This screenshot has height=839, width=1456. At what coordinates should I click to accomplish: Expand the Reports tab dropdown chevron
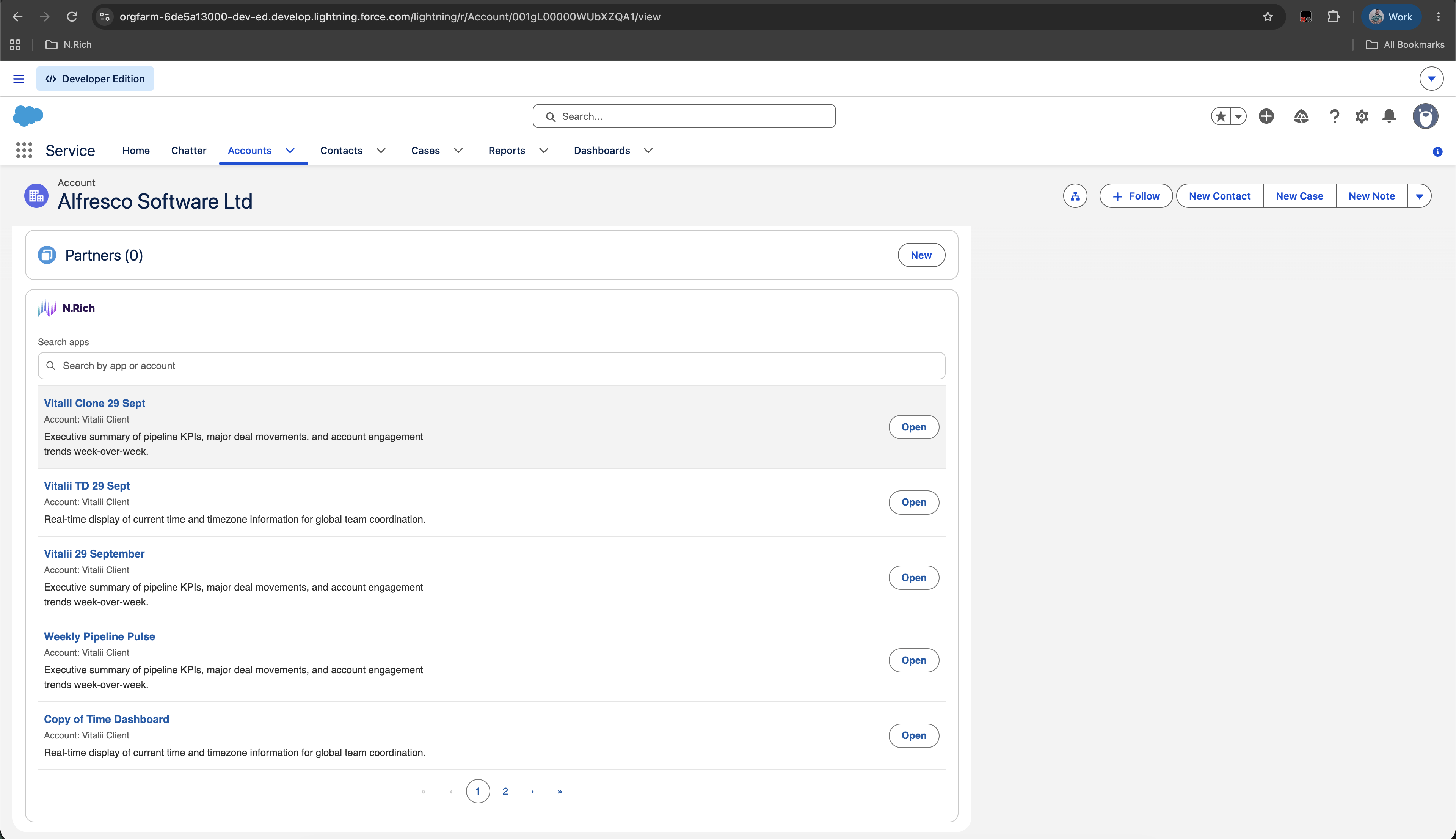click(544, 151)
